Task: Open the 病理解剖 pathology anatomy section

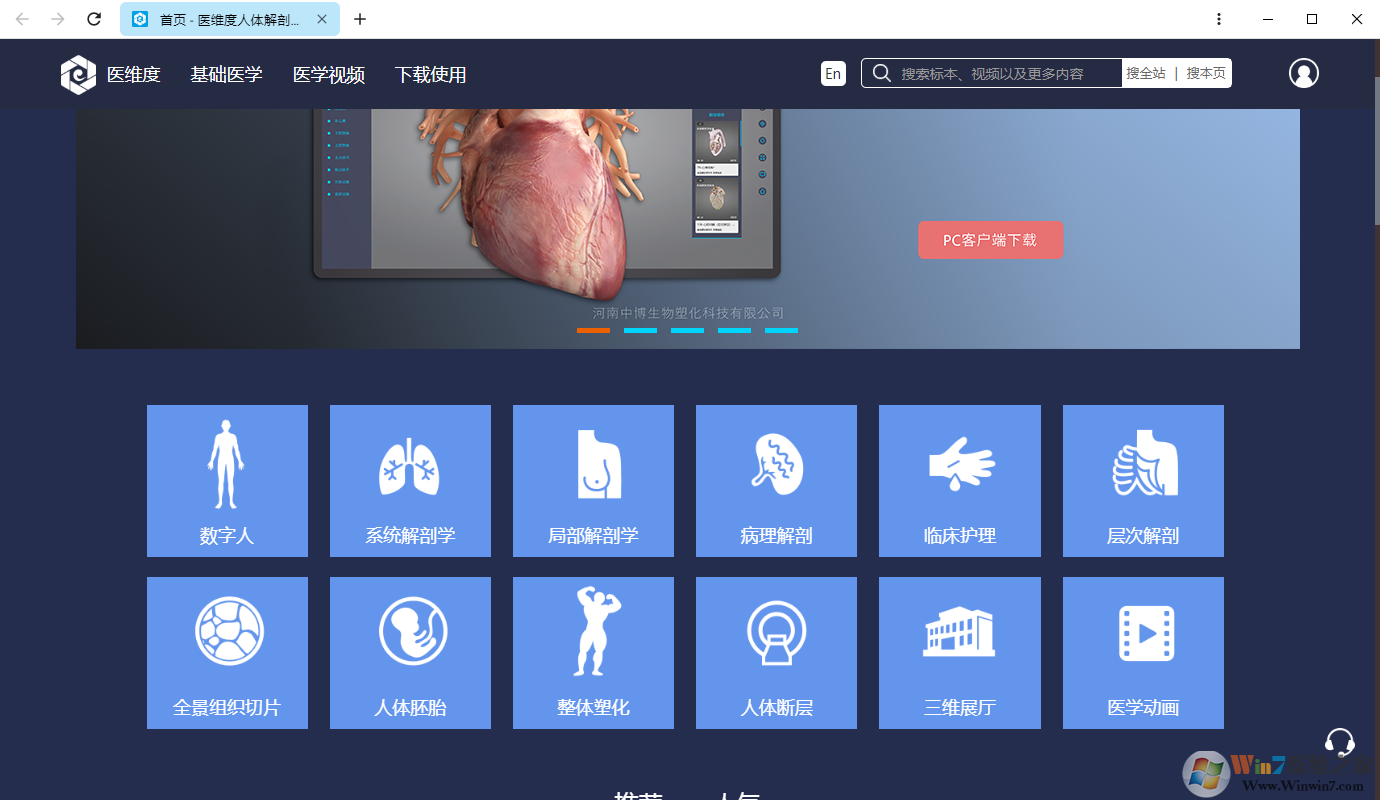Action: (x=776, y=481)
